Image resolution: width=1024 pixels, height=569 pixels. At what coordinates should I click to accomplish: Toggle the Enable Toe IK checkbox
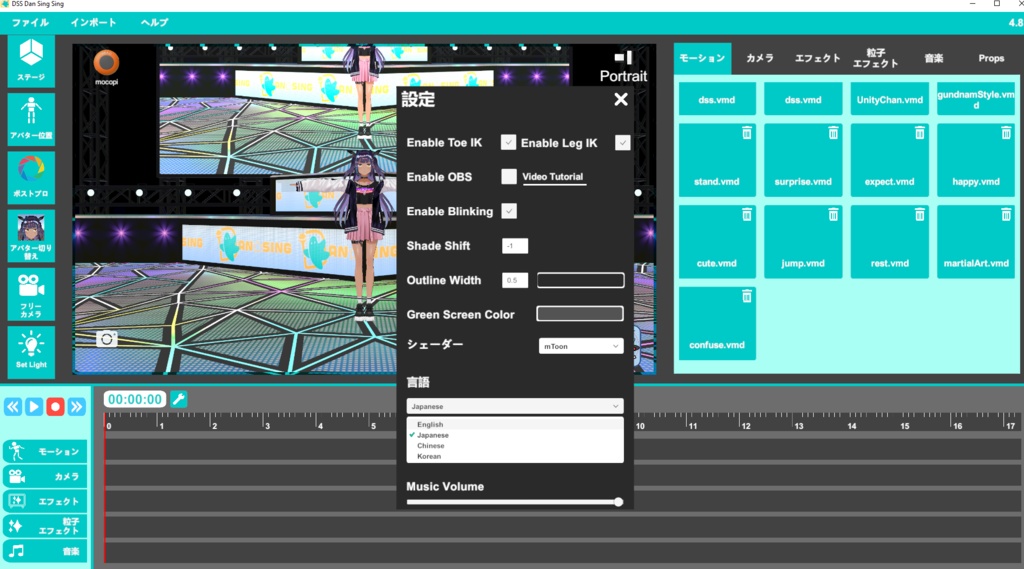coord(508,142)
